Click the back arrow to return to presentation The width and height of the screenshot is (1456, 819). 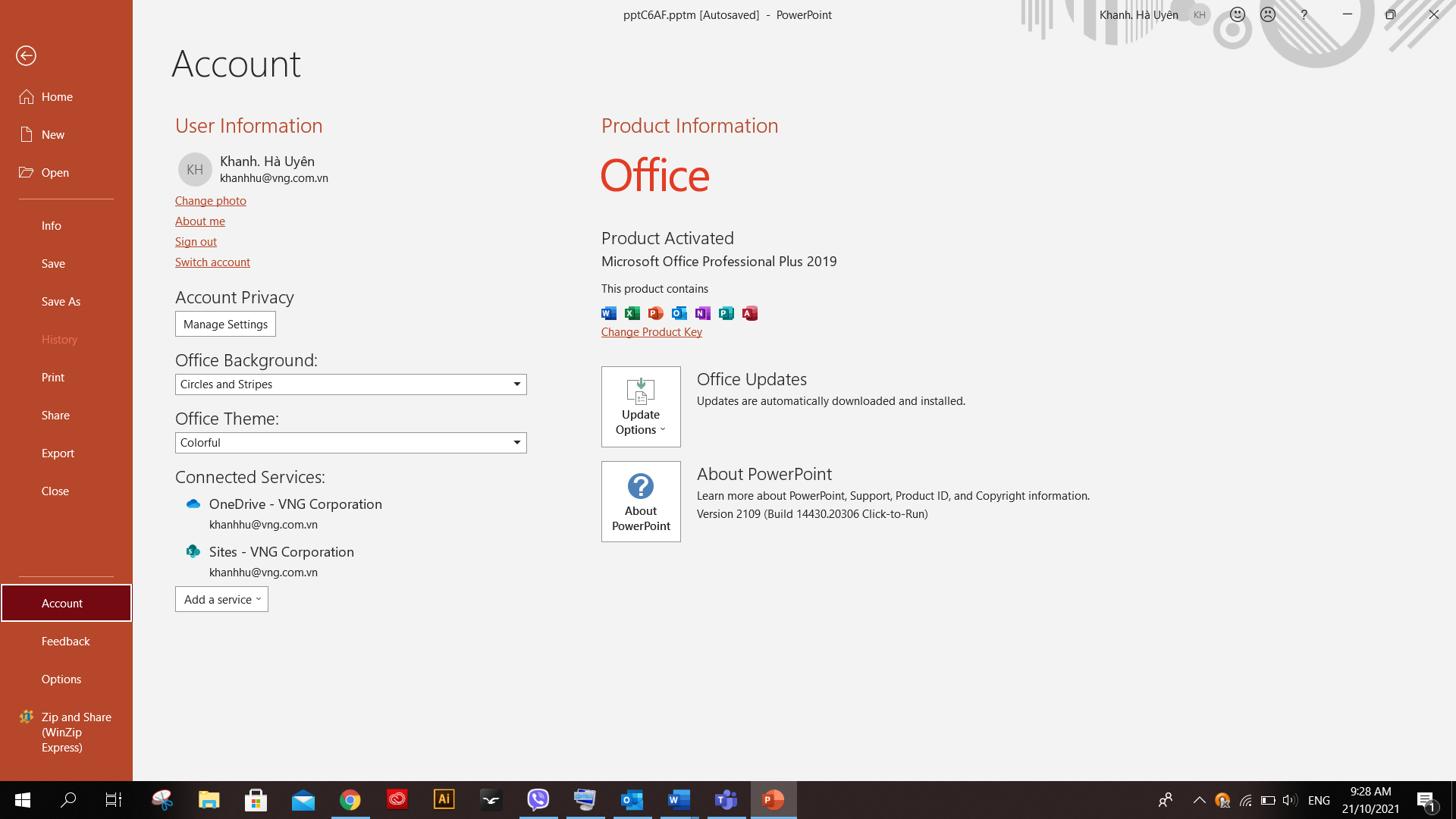26,55
